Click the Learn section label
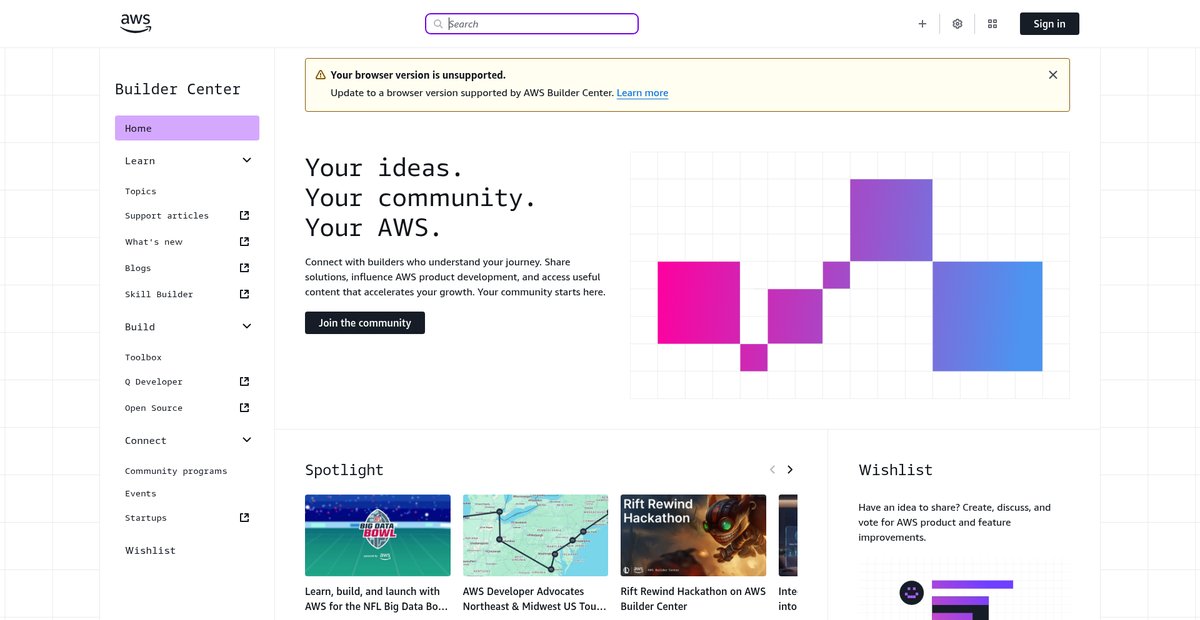This screenshot has width=1200, height=620. [x=140, y=161]
